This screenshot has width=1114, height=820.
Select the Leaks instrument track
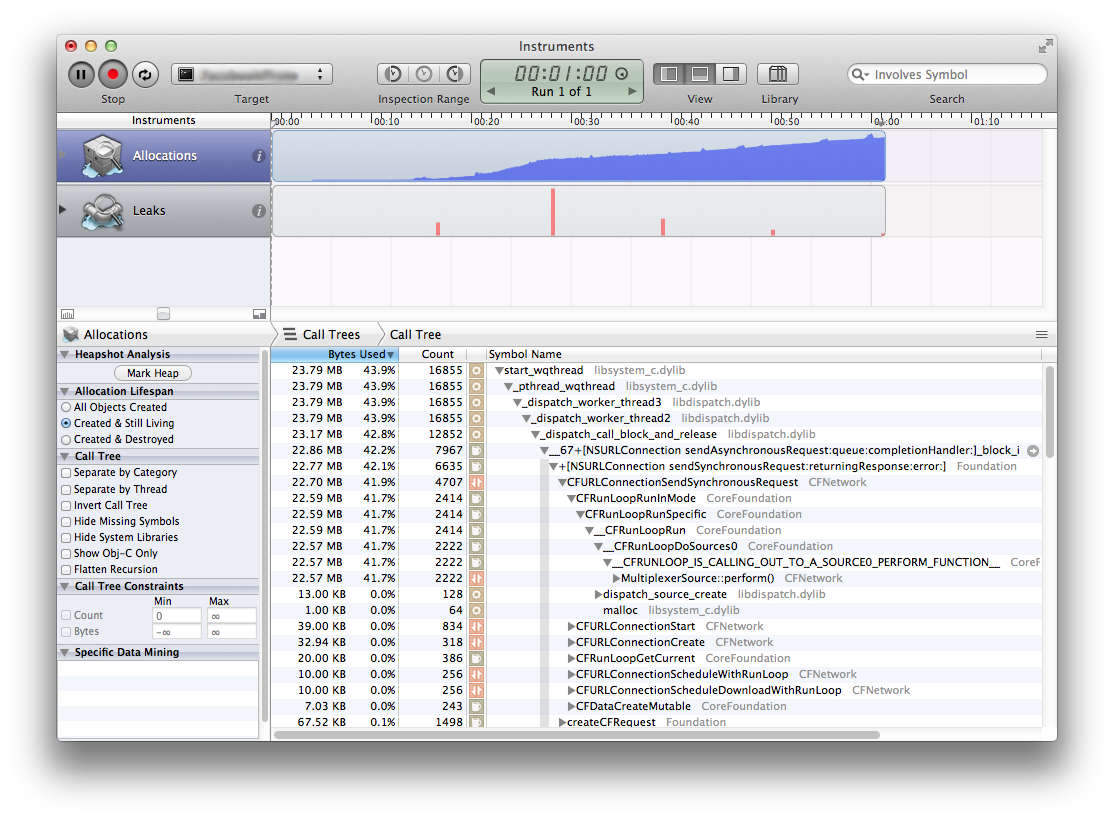(163, 210)
